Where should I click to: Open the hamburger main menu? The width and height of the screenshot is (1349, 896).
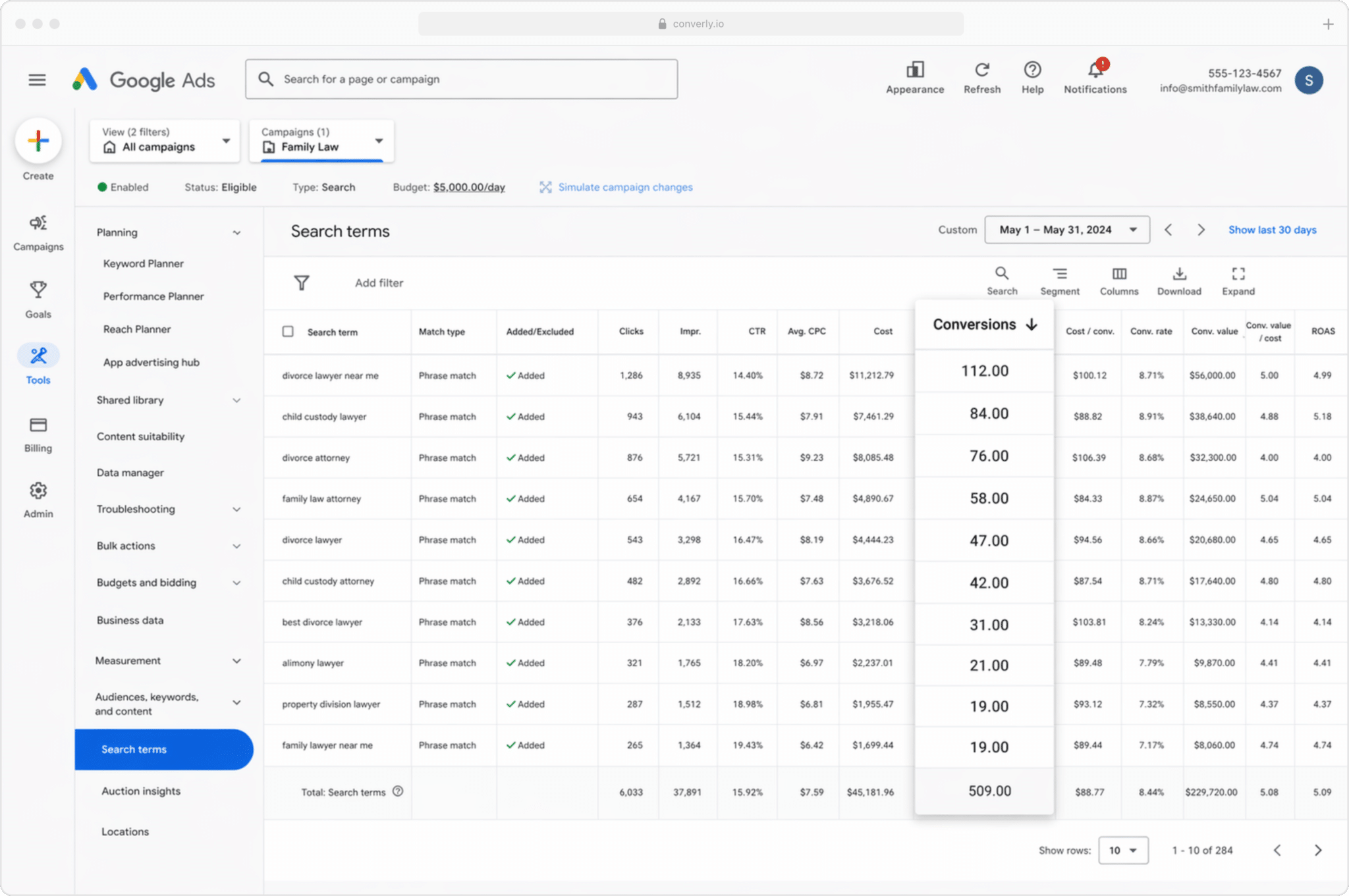pyautogui.click(x=38, y=80)
